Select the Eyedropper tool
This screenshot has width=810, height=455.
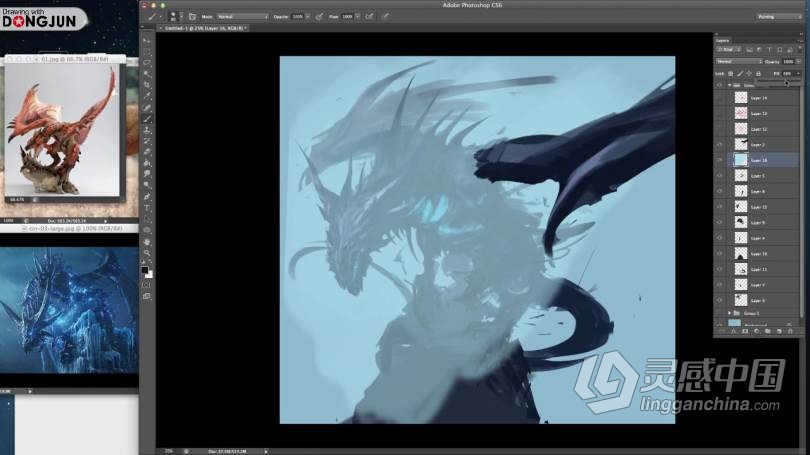tap(147, 97)
